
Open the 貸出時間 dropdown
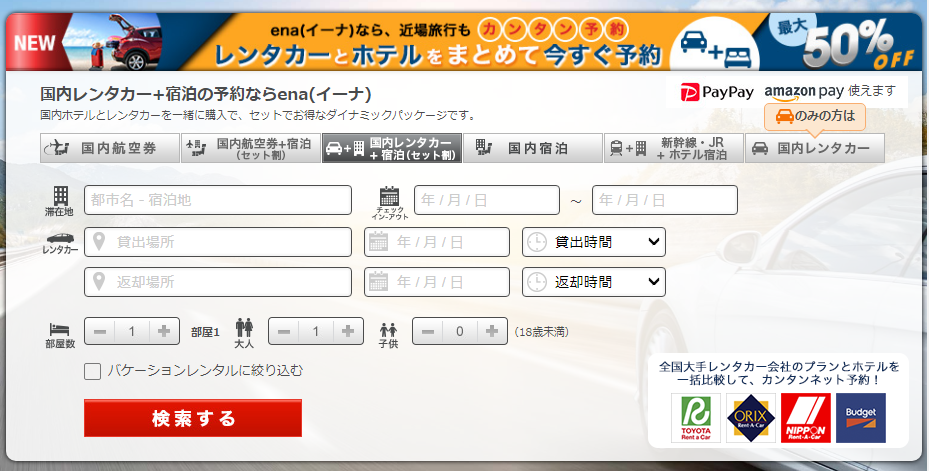coord(594,242)
